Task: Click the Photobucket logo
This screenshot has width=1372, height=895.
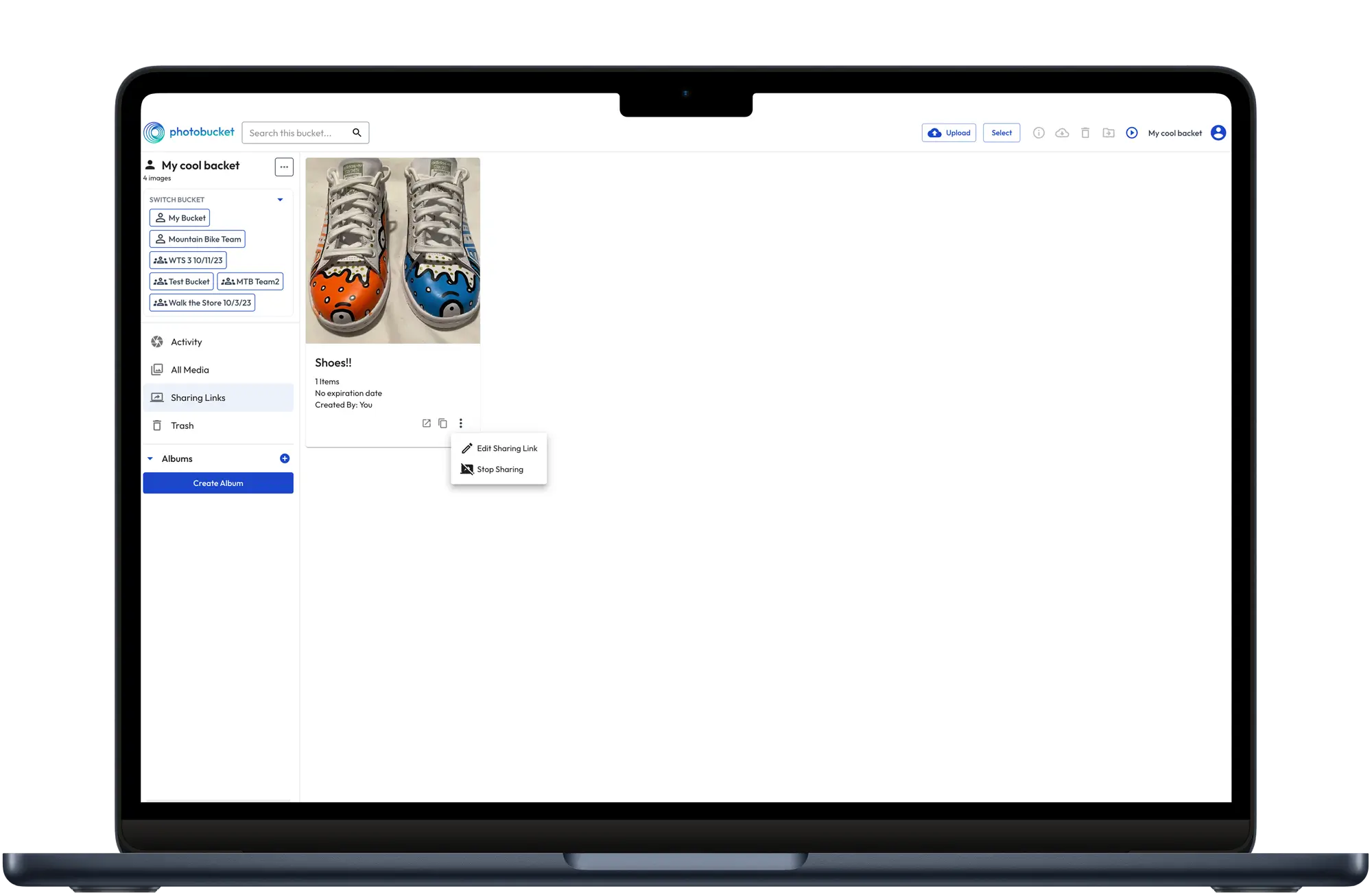Action: (x=189, y=132)
